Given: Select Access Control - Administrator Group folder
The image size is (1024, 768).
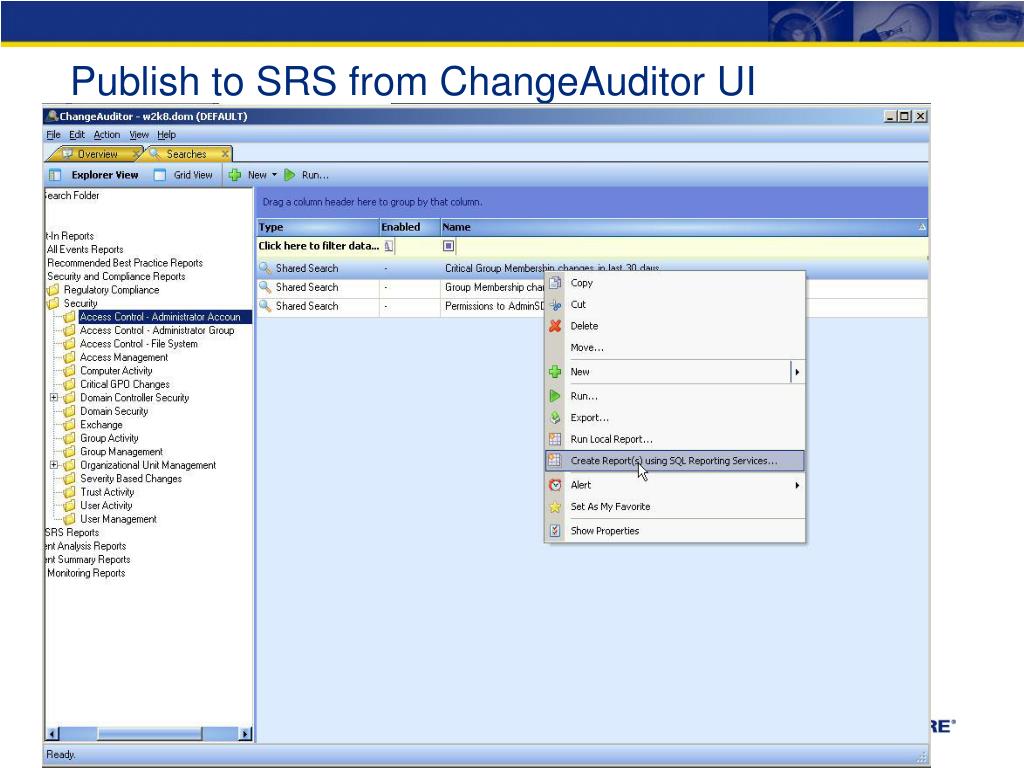Looking at the screenshot, I should (x=157, y=330).
